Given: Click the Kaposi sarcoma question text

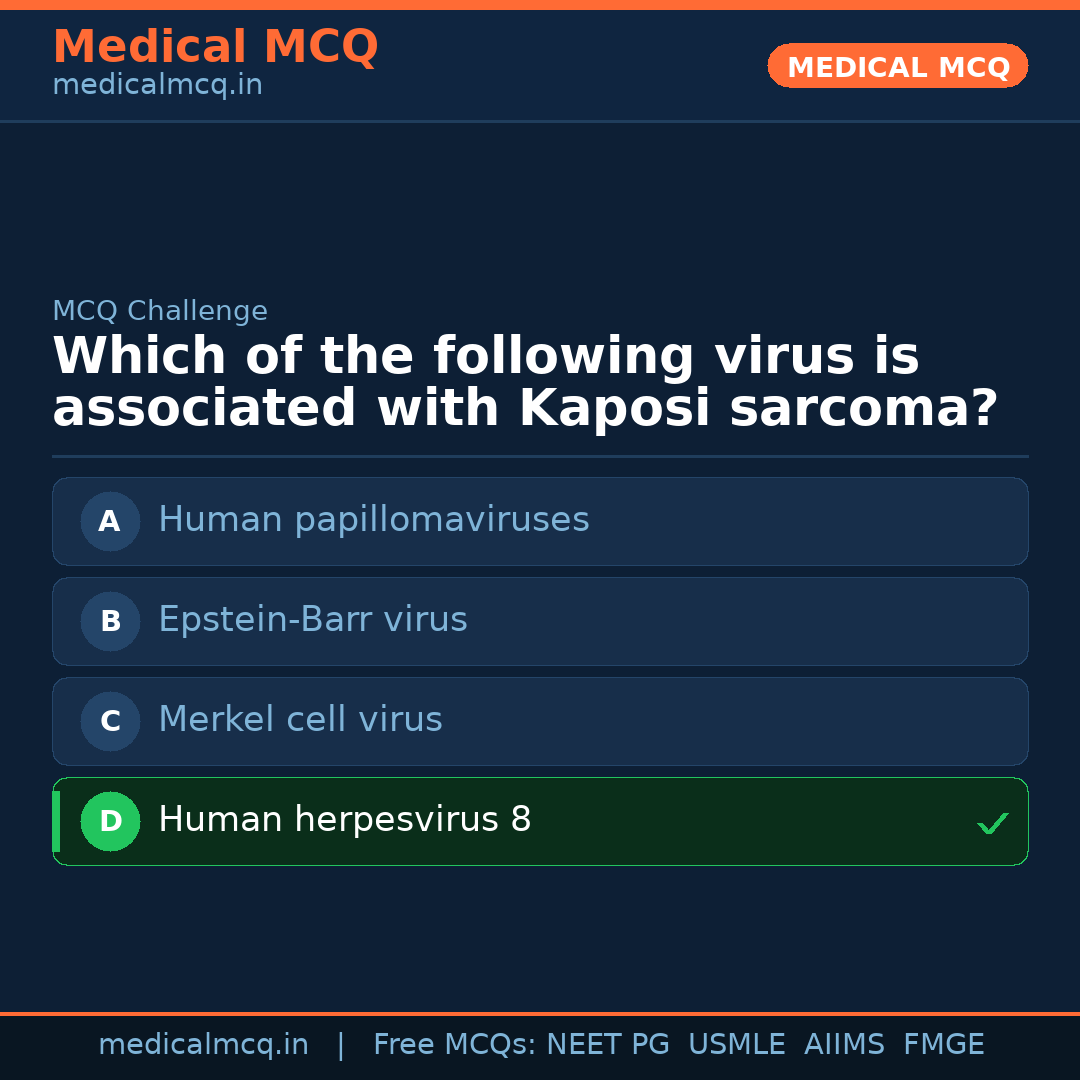Looking at the screenshot, I should pyautogui.click(x=525, y=383).
